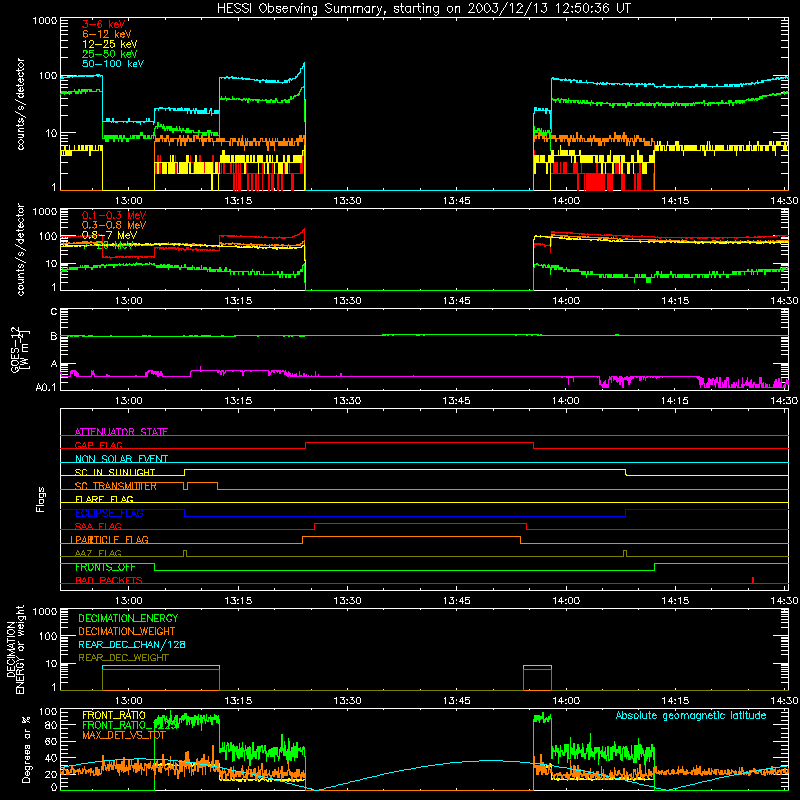Click the 25-50 keV legend entry

click(110, 54)
